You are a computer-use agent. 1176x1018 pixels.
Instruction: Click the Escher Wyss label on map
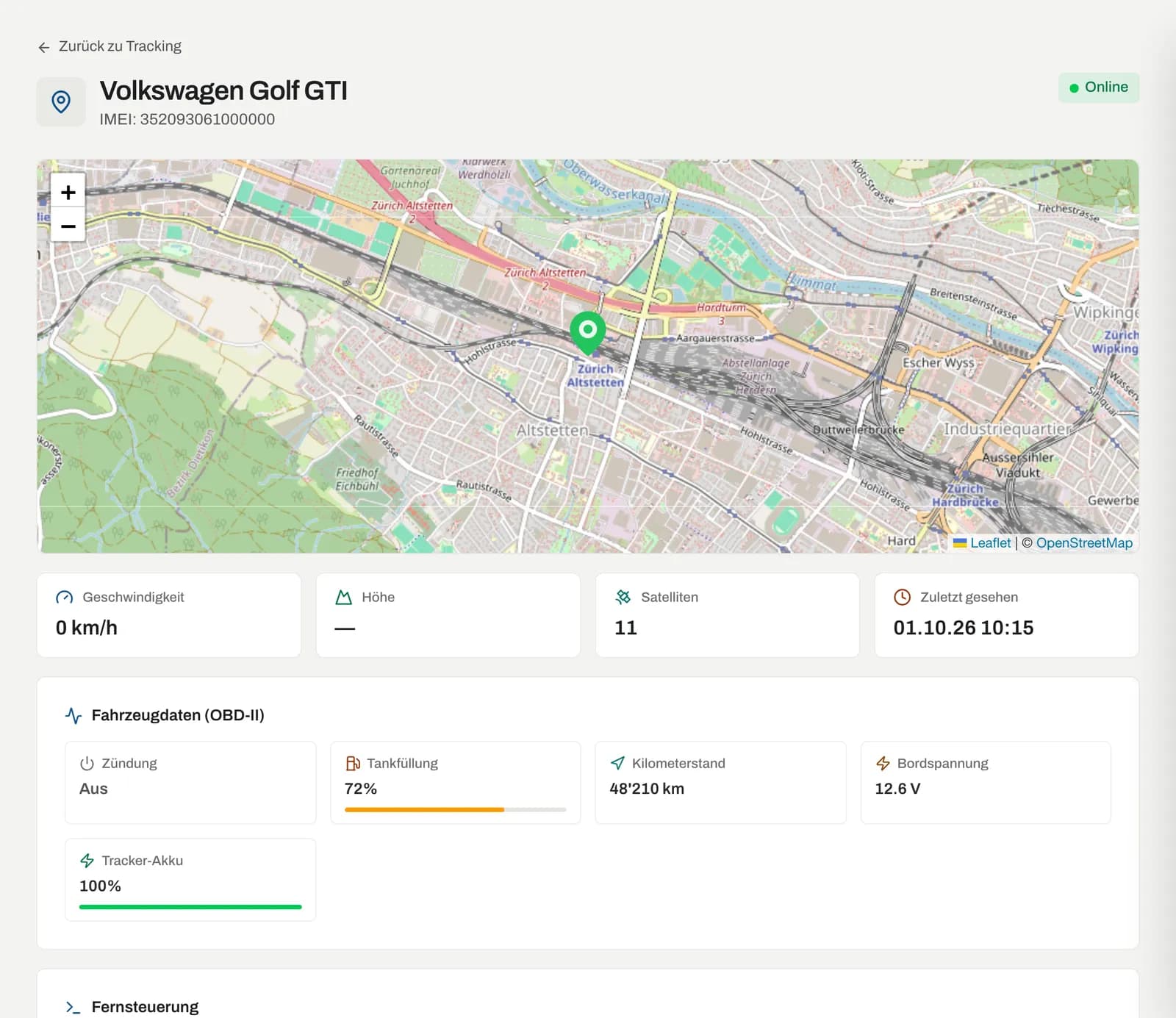click(x=939, y=362)
